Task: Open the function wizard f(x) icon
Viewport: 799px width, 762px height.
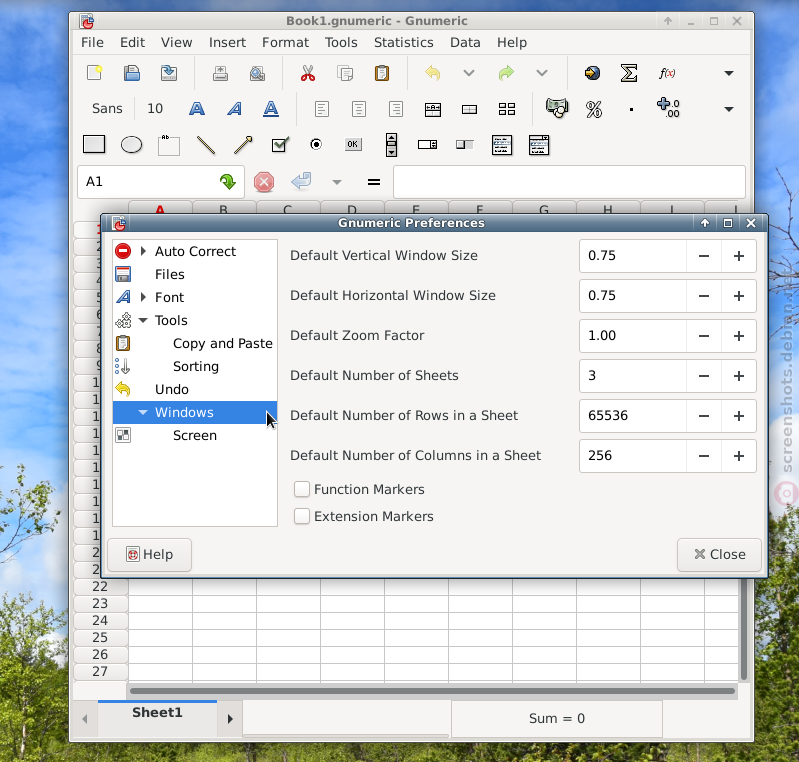Action: pyautogui.click(x=667, y=73)
